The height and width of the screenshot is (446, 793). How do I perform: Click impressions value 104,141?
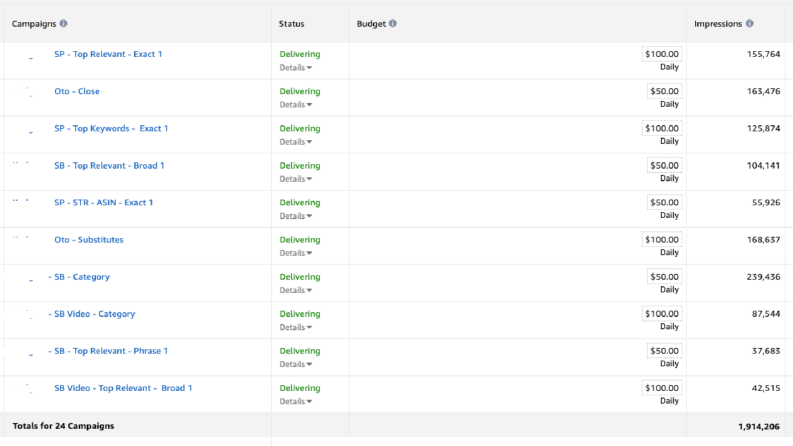[x=763, y=165]
